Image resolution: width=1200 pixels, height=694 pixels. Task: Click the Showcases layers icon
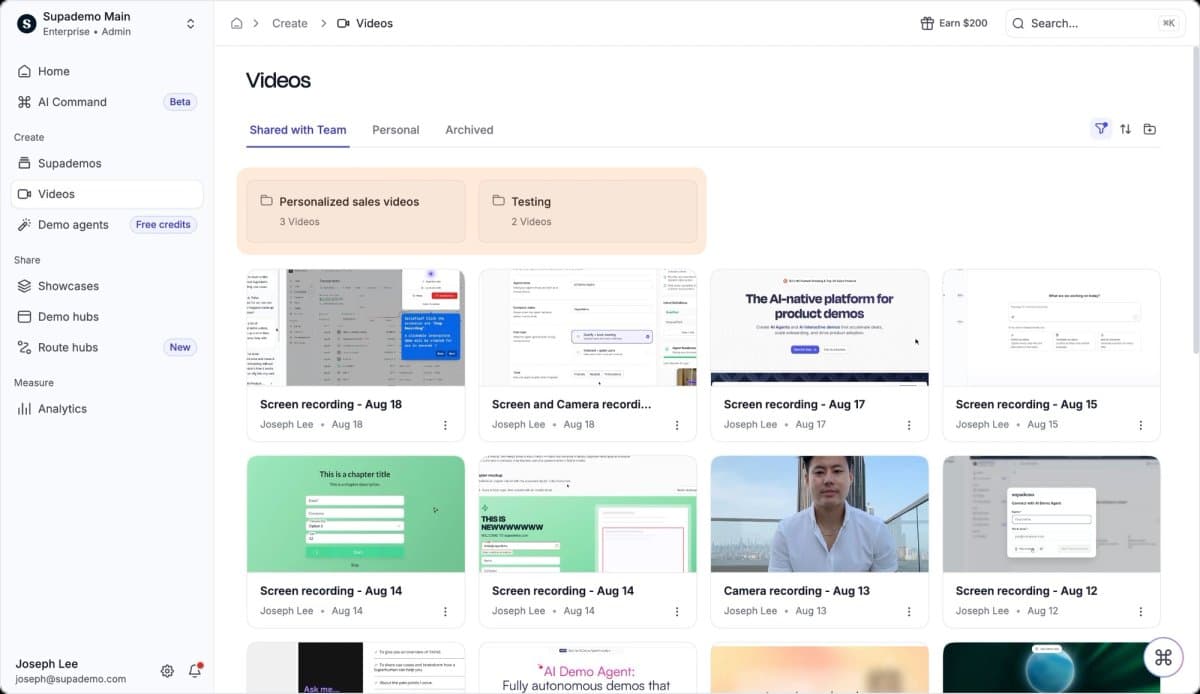[25, 286]
